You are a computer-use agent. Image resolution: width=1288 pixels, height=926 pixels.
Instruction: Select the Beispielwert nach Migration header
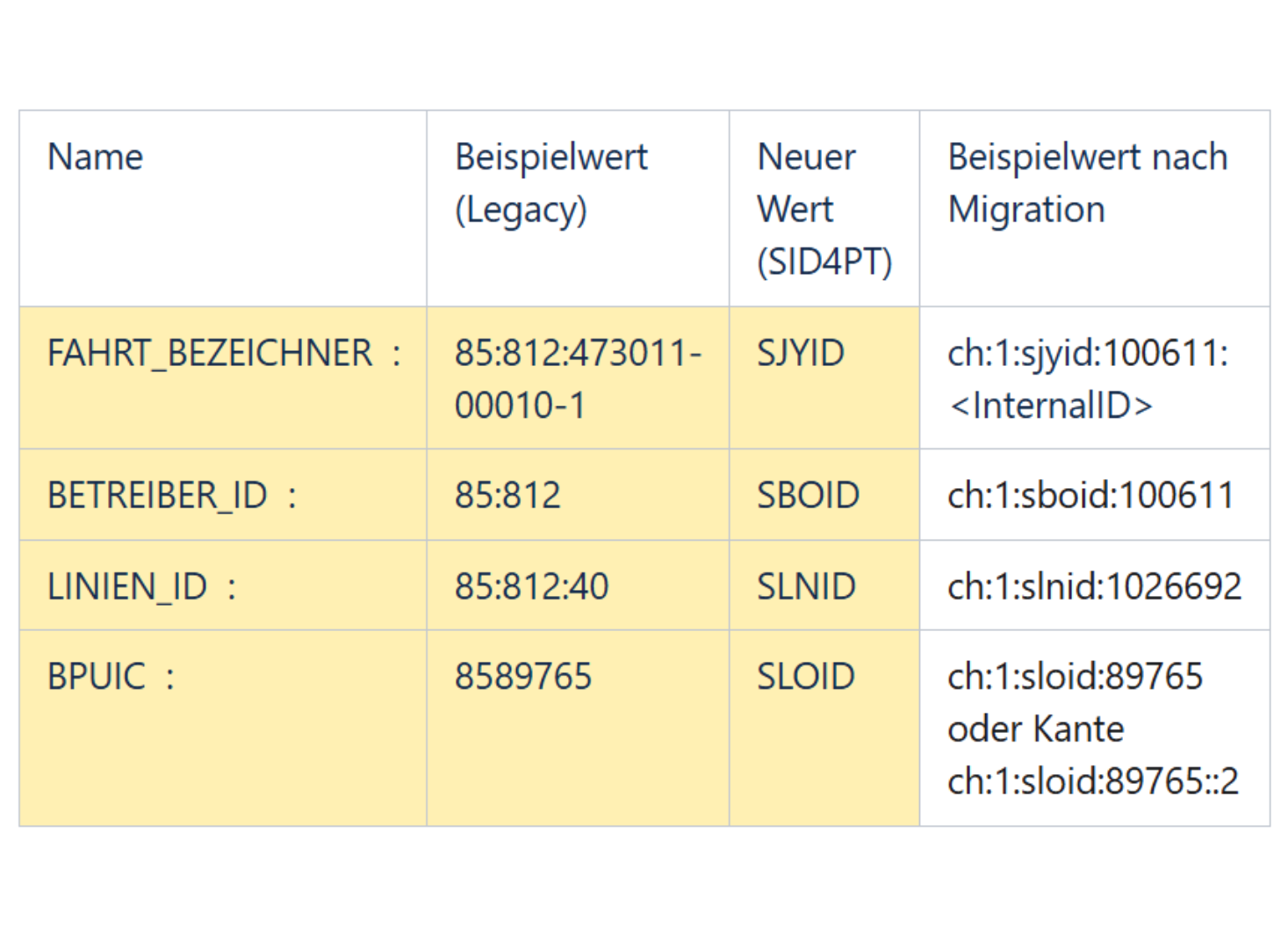tap(1094, 209)
